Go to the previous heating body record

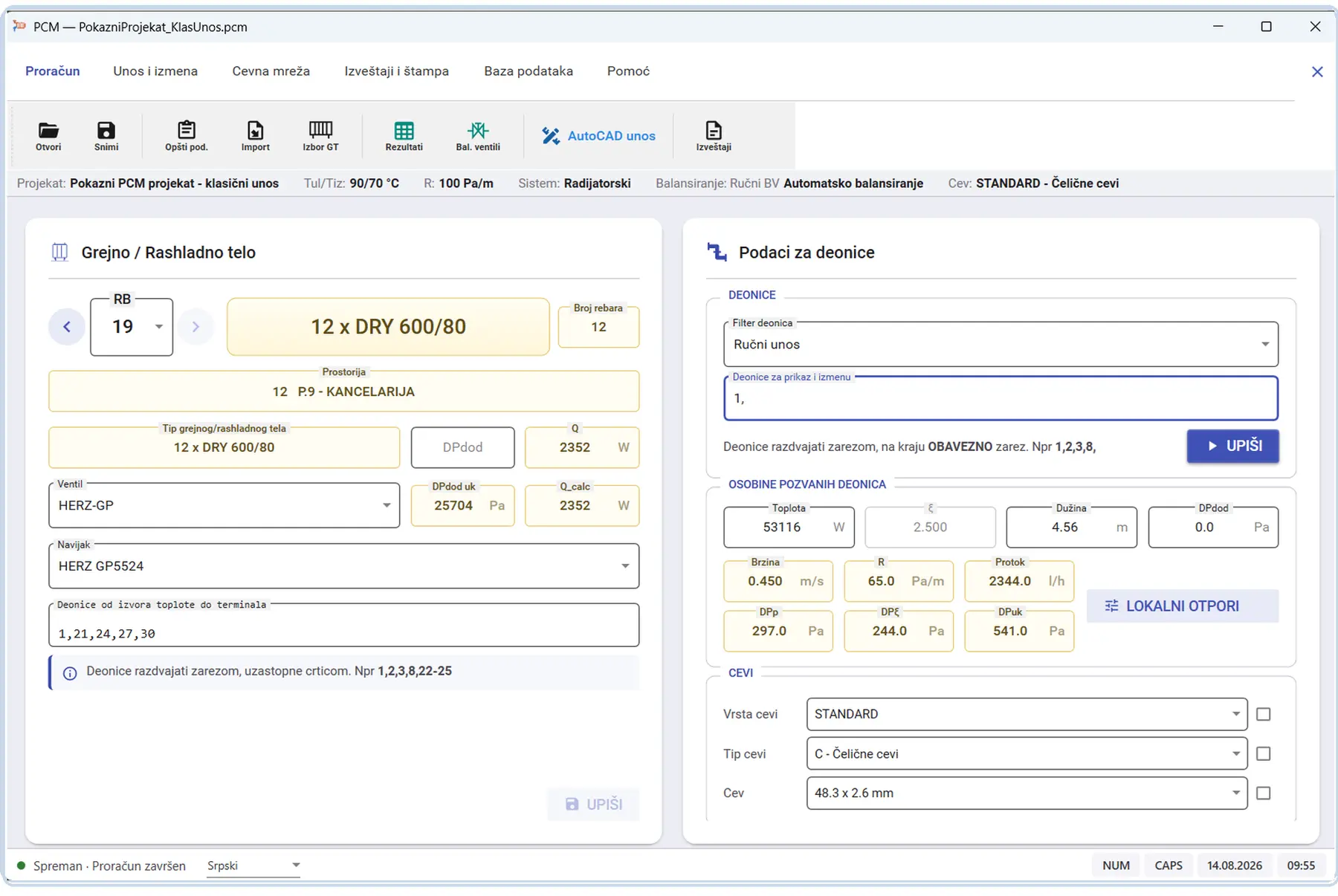tap(67, 327)
